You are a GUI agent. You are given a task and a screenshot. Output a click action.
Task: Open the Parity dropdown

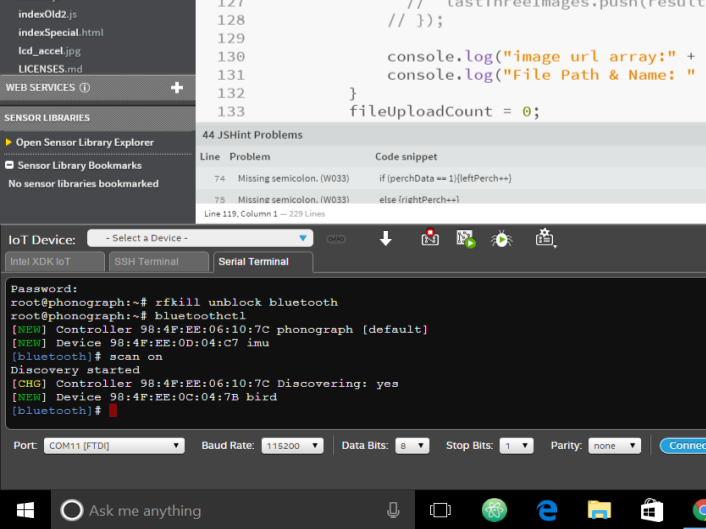pyautogui.click(x=614, y=446)
